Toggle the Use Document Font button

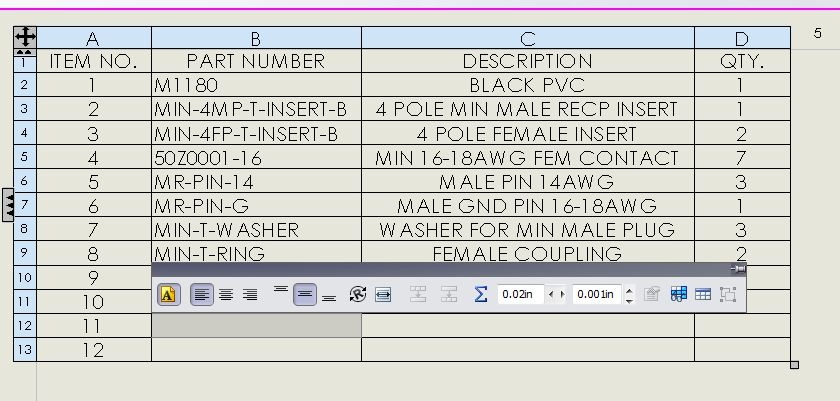pos(168,294)
